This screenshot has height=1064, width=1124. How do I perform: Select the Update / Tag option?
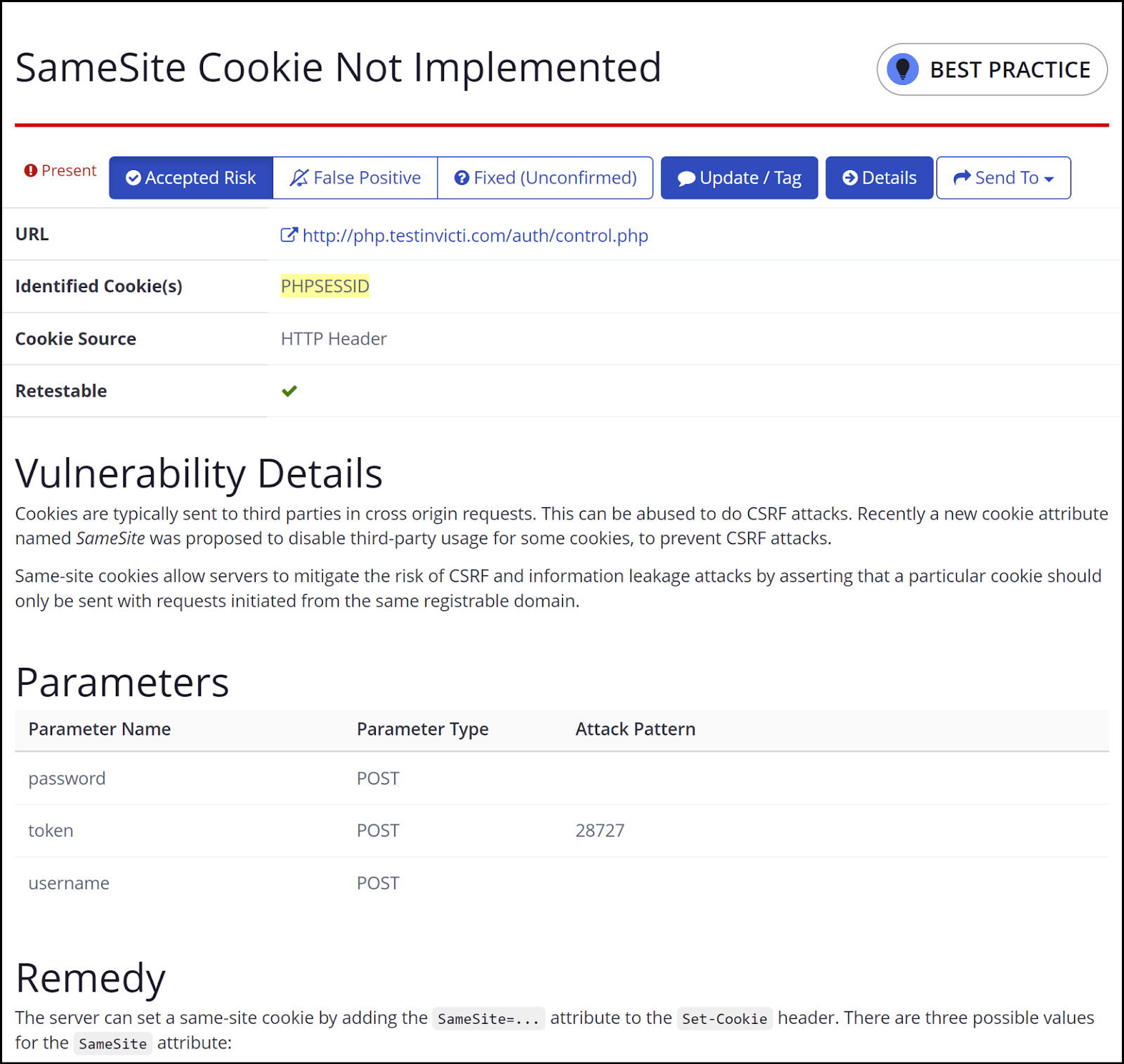click(x=739, y=178)
